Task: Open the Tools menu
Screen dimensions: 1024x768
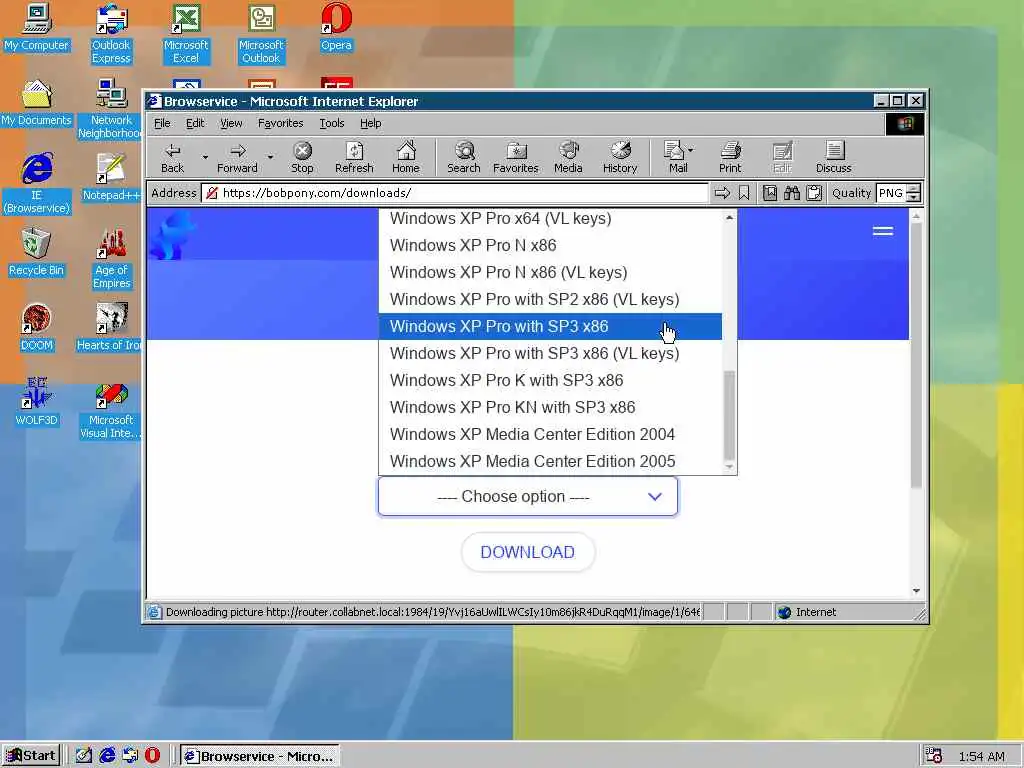Action: coord(332,123)
